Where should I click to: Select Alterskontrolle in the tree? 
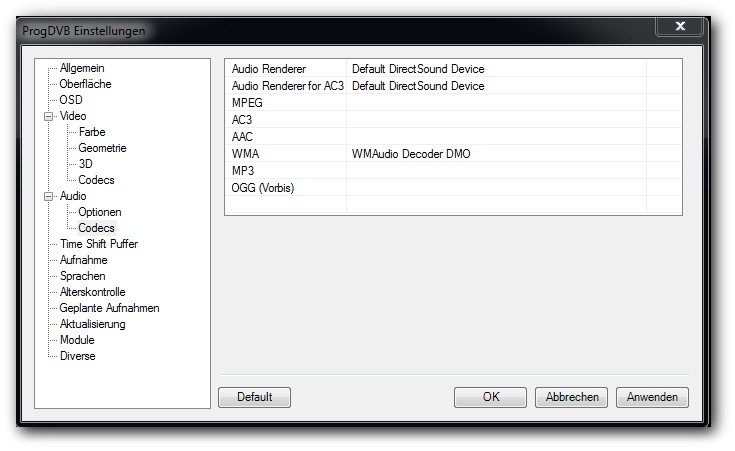point(92,292)
